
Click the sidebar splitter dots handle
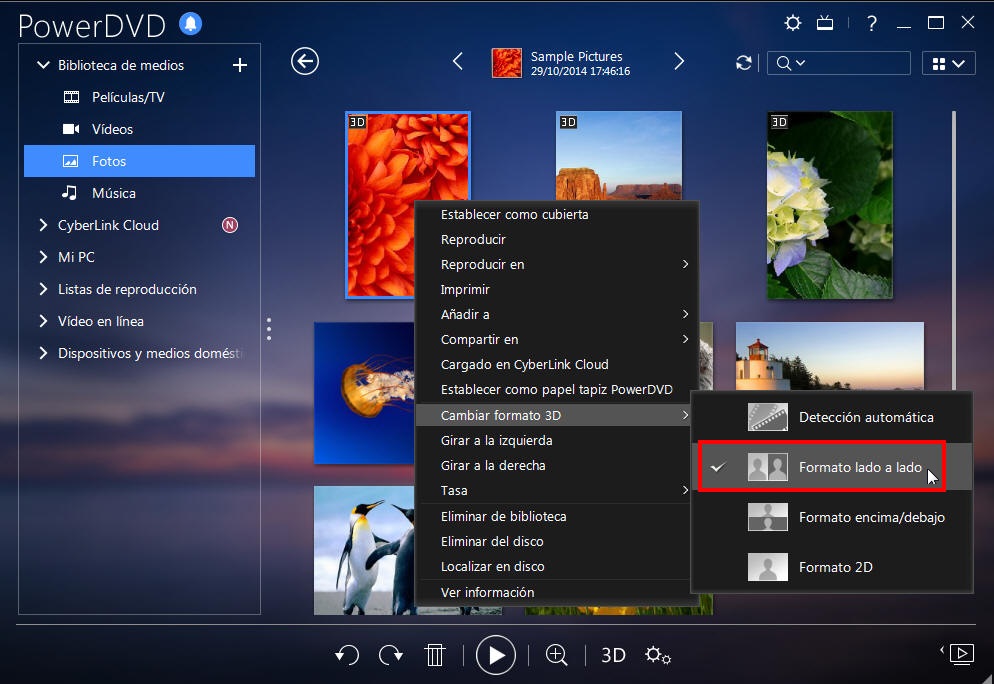(269, 329)
